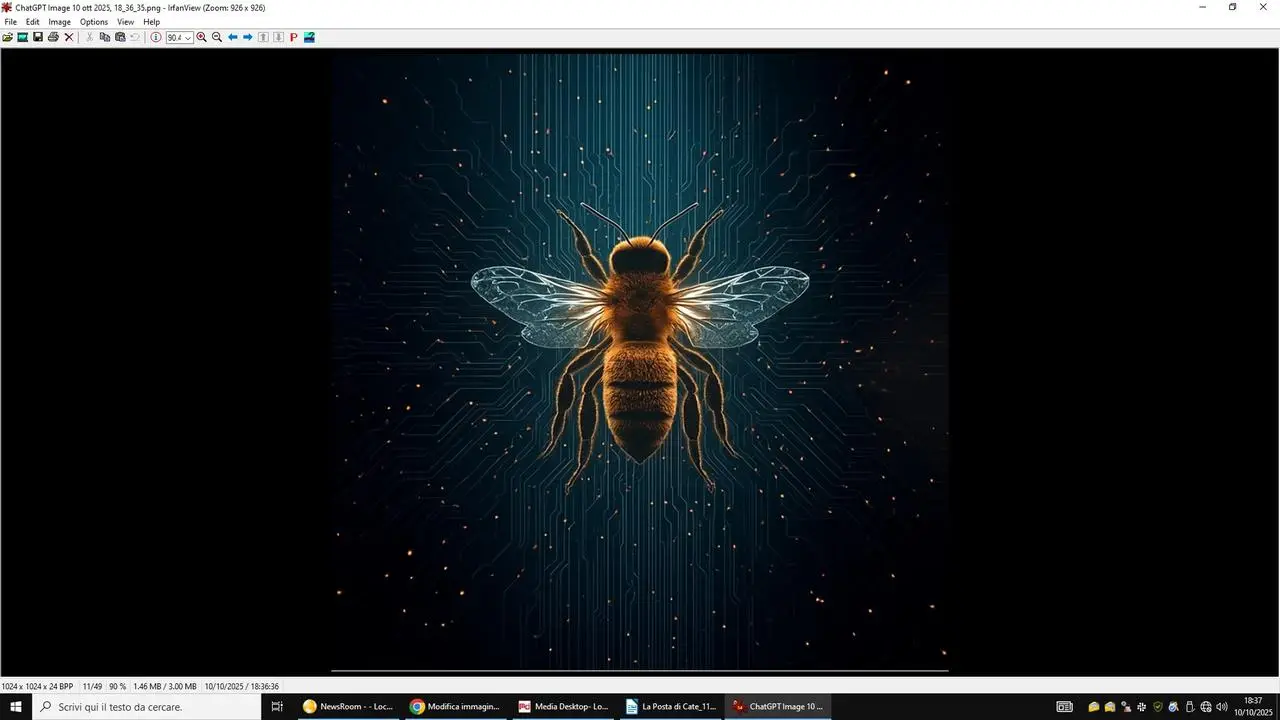Open the Image menu
This screenshot has height=720, width=1280.
pos(60,22)
